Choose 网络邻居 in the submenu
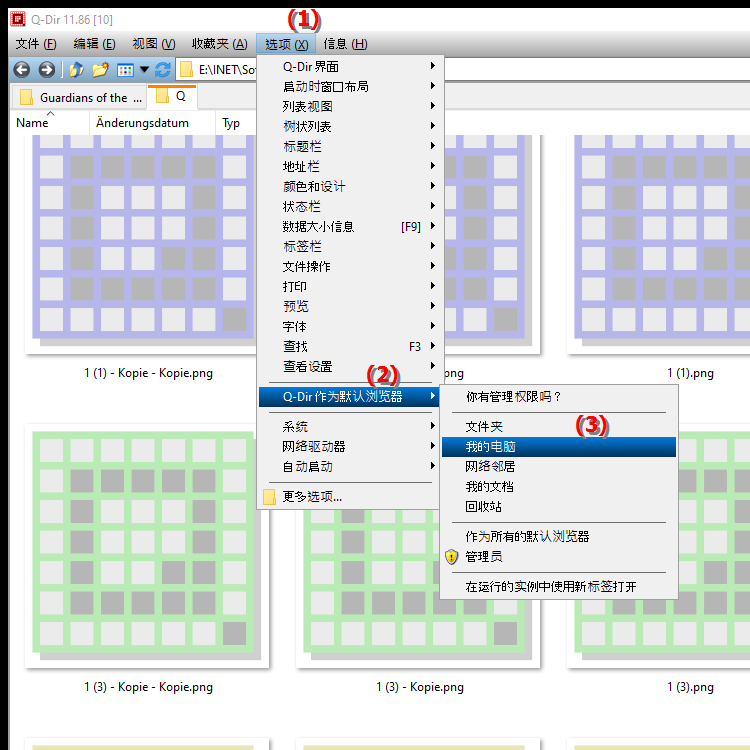 559,466
